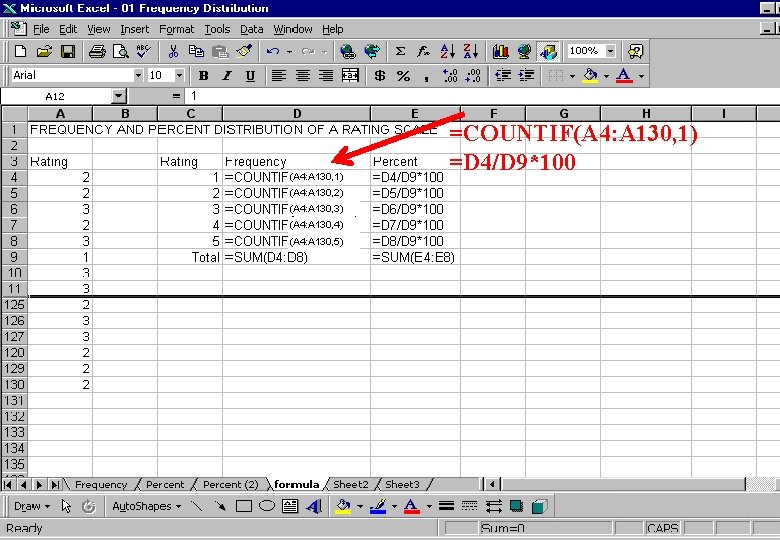Click the formula bar input field
The height and width of the screenshot is (540, 780).
coord(480,96)
